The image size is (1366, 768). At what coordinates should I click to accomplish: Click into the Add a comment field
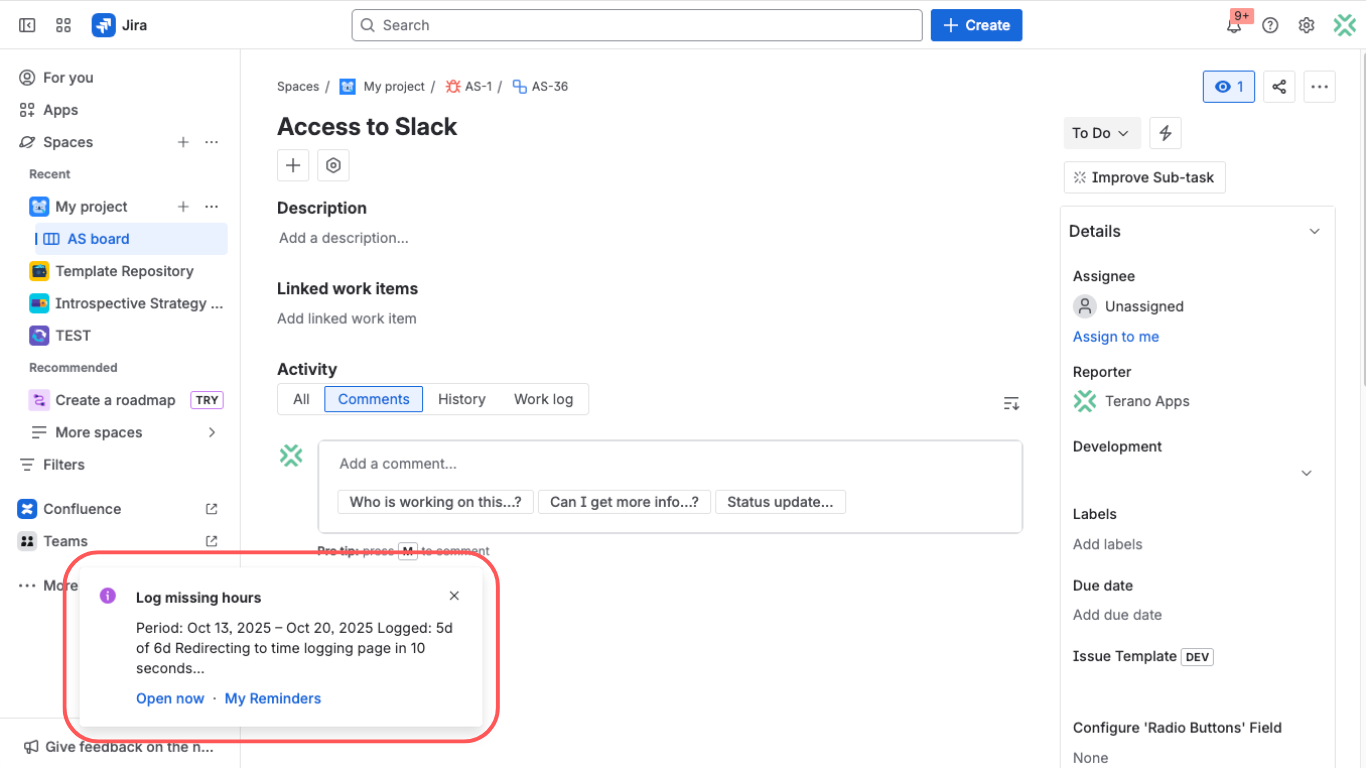(x=670, y=464)
